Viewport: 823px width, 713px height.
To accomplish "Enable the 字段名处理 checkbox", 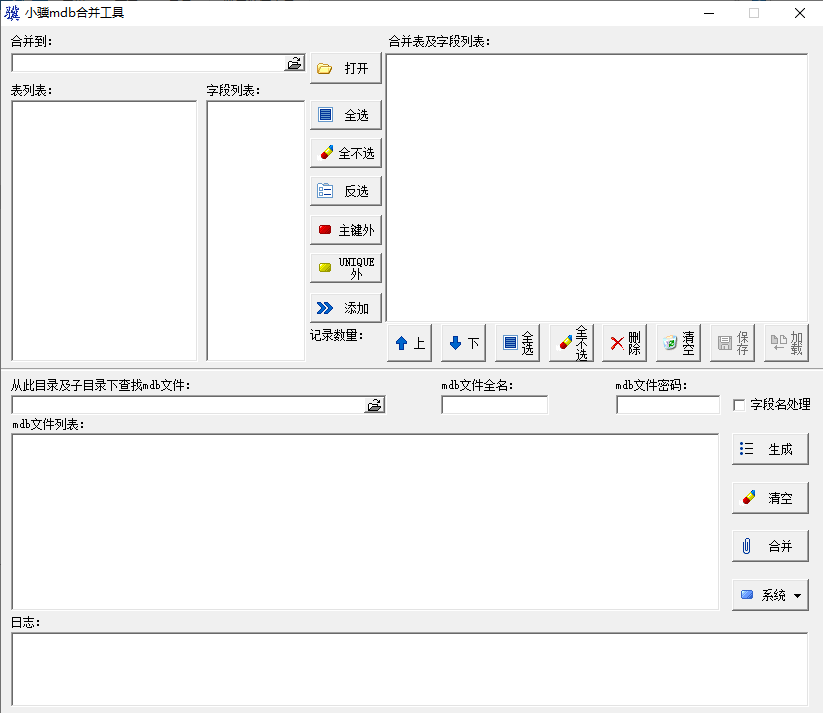I will tap(735, 404).
